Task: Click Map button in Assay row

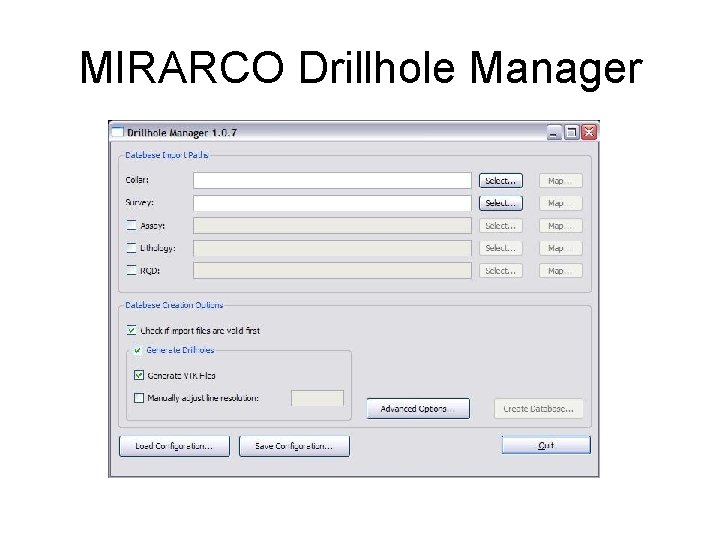Action: tap(560, 225)
